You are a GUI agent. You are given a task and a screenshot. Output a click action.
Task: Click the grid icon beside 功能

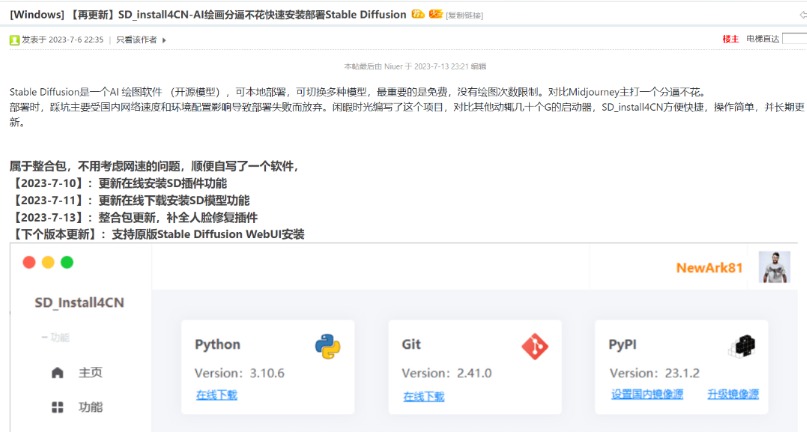58,407
